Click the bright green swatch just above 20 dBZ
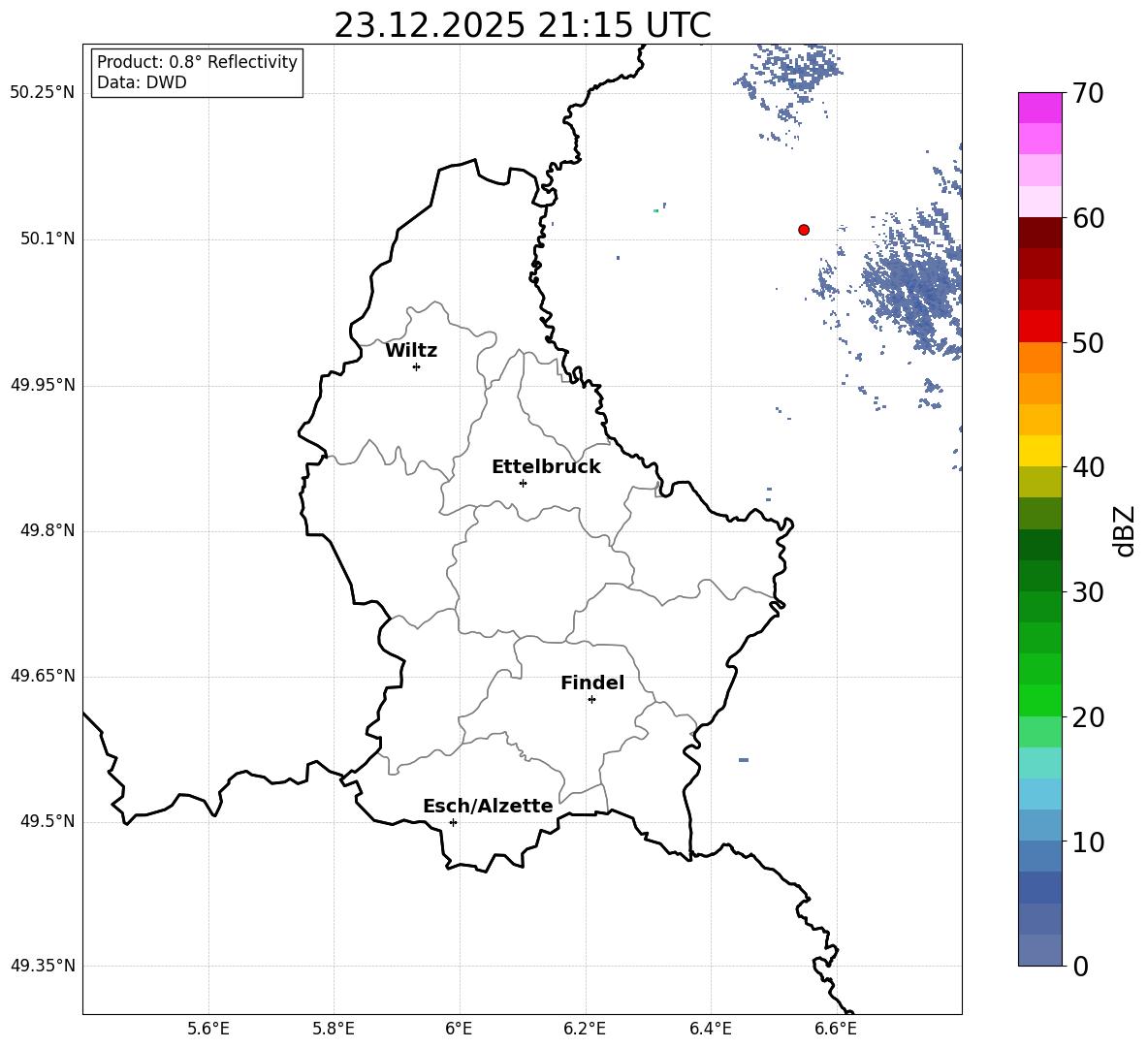The width and height of the screenshot is (1148, 1048). [x=1039, y=700]
